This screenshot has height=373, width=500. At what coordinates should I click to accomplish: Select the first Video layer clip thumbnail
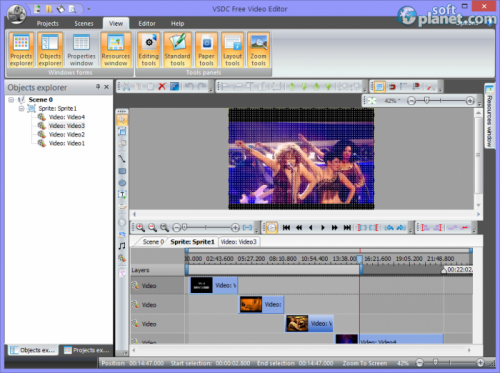(x=201, y=285)
